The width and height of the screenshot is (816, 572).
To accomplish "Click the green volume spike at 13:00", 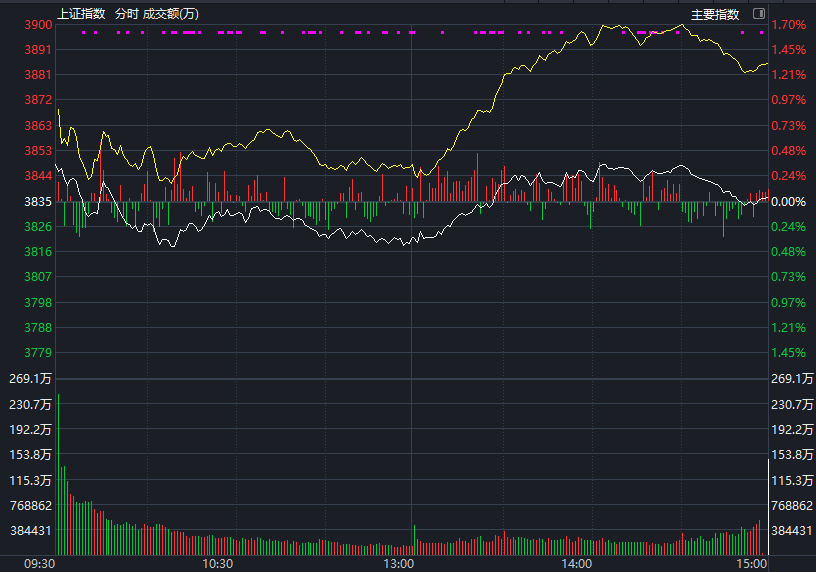I will [x=413, y=539].
